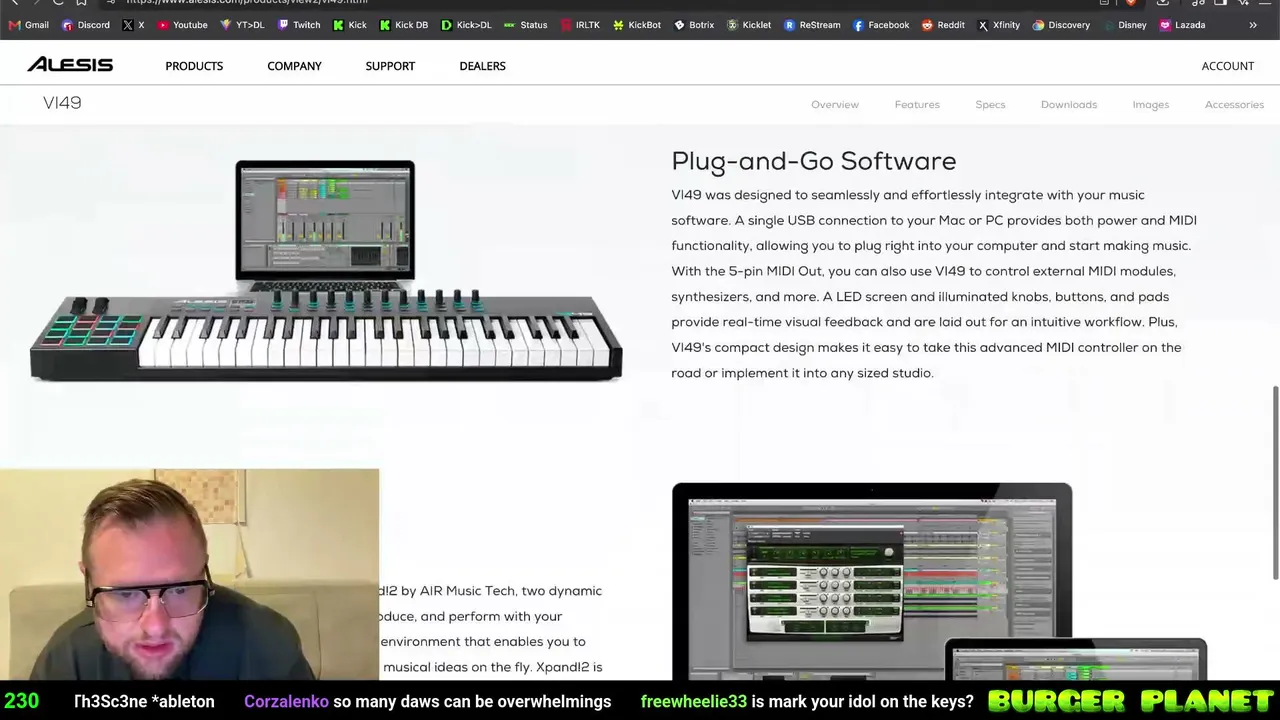Viewport: 1280px width, 720px height.
Task: Click the VI49 keyboard with laptop image
Action: [x=326, y=271]
